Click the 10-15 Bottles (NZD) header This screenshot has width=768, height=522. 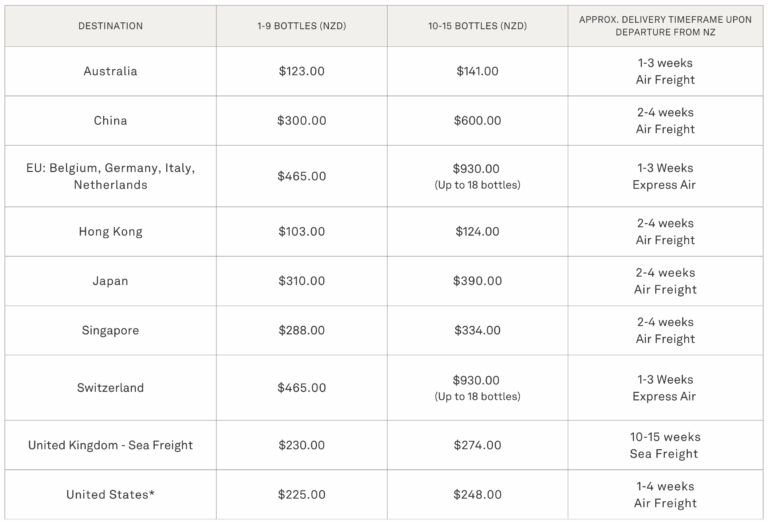click(477, 26)
